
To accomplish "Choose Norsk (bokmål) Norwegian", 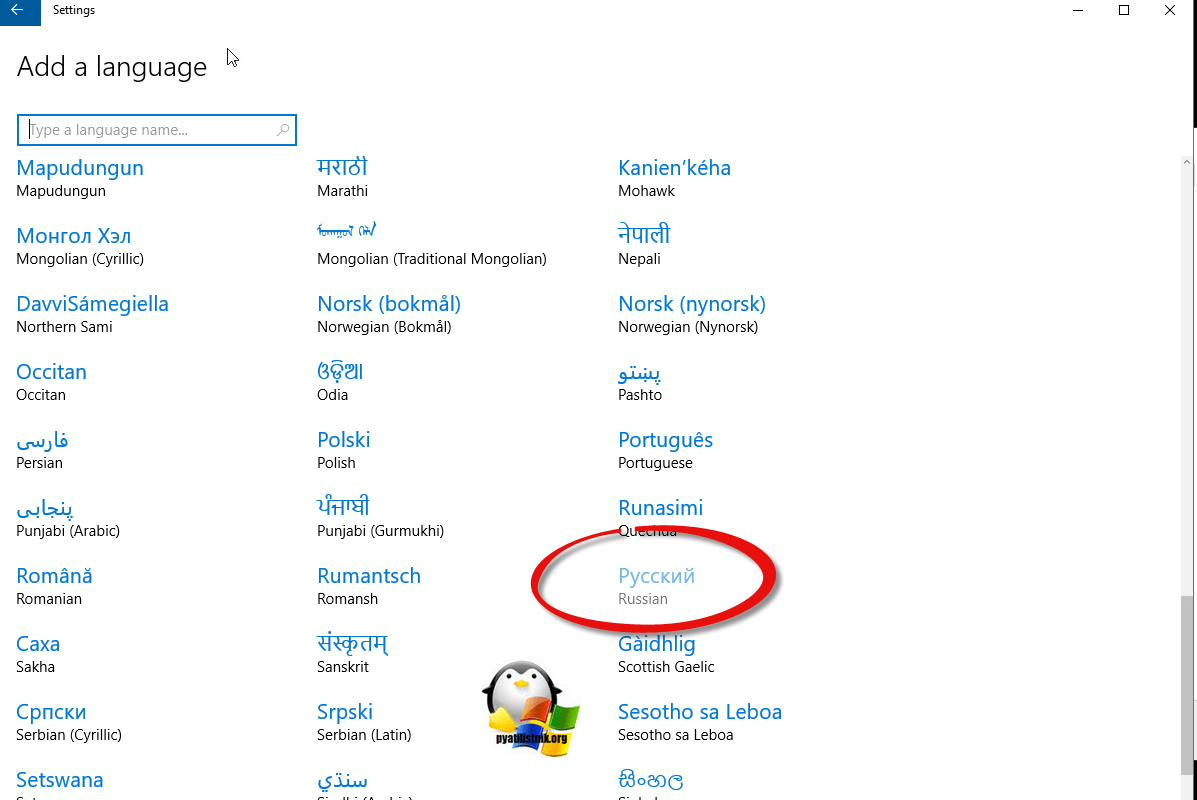I will coord(388,313).
